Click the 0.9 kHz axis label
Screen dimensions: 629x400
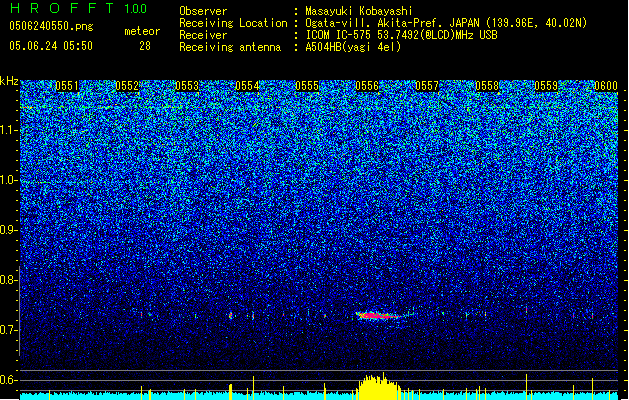(9, 230)
